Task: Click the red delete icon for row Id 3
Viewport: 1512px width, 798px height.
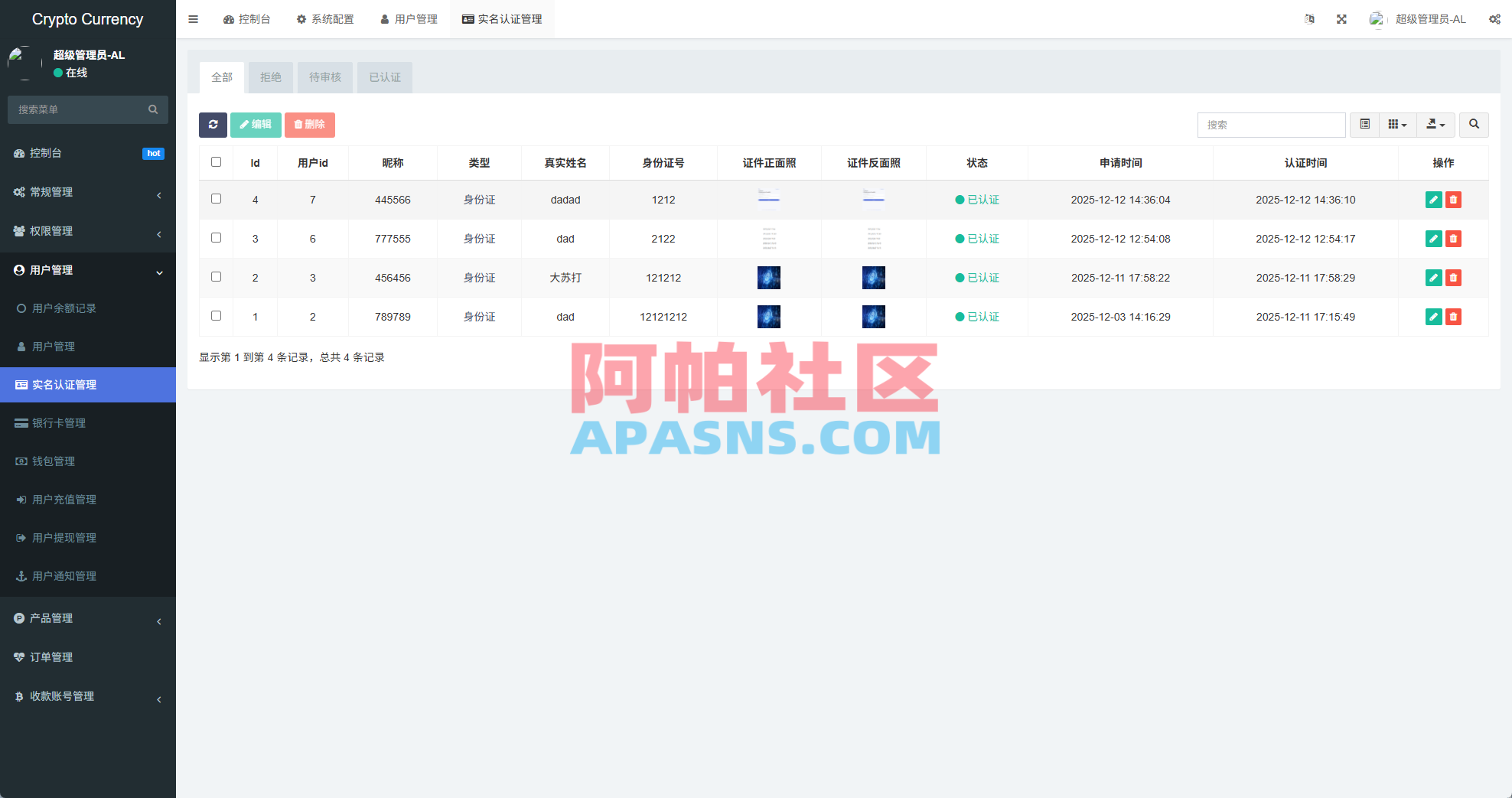Action: [x=1453, y=239]
